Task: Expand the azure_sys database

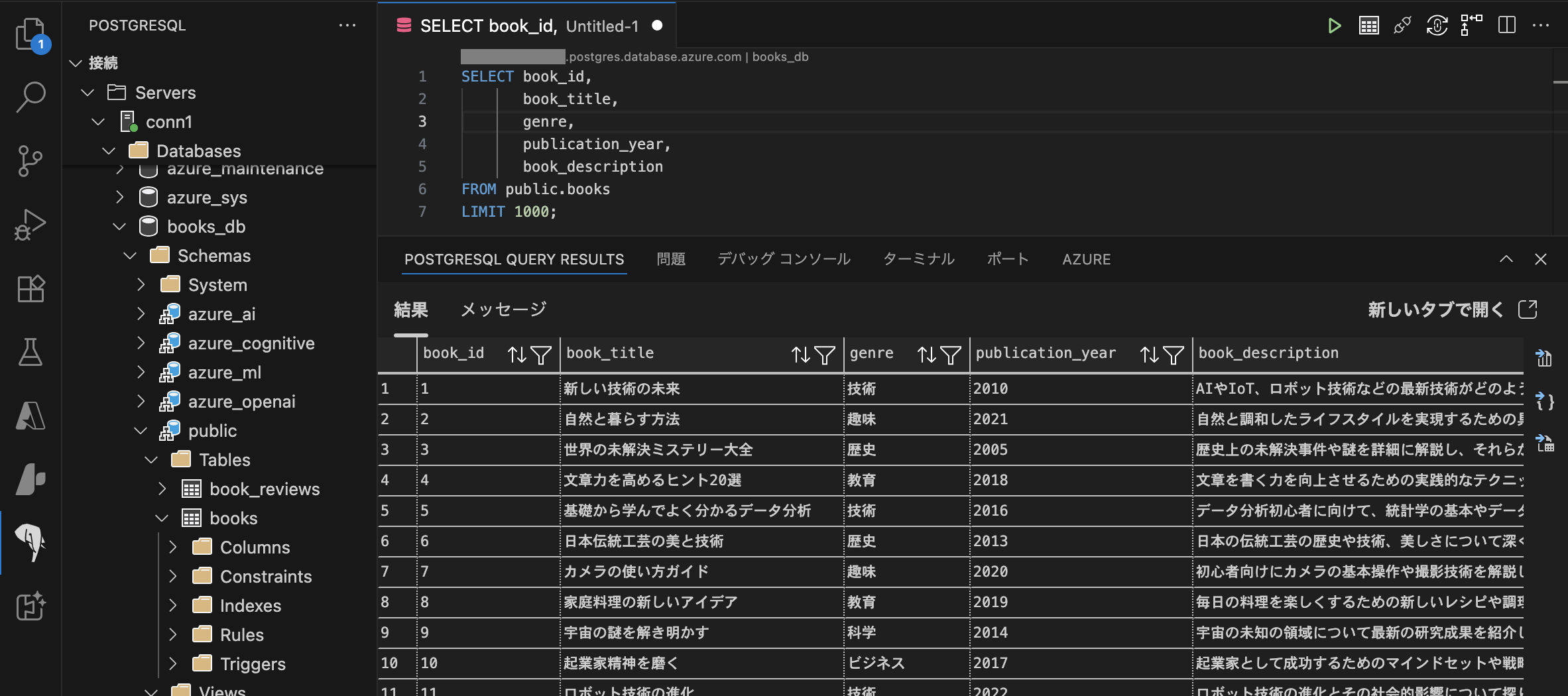Action: [x=119, y=197]
